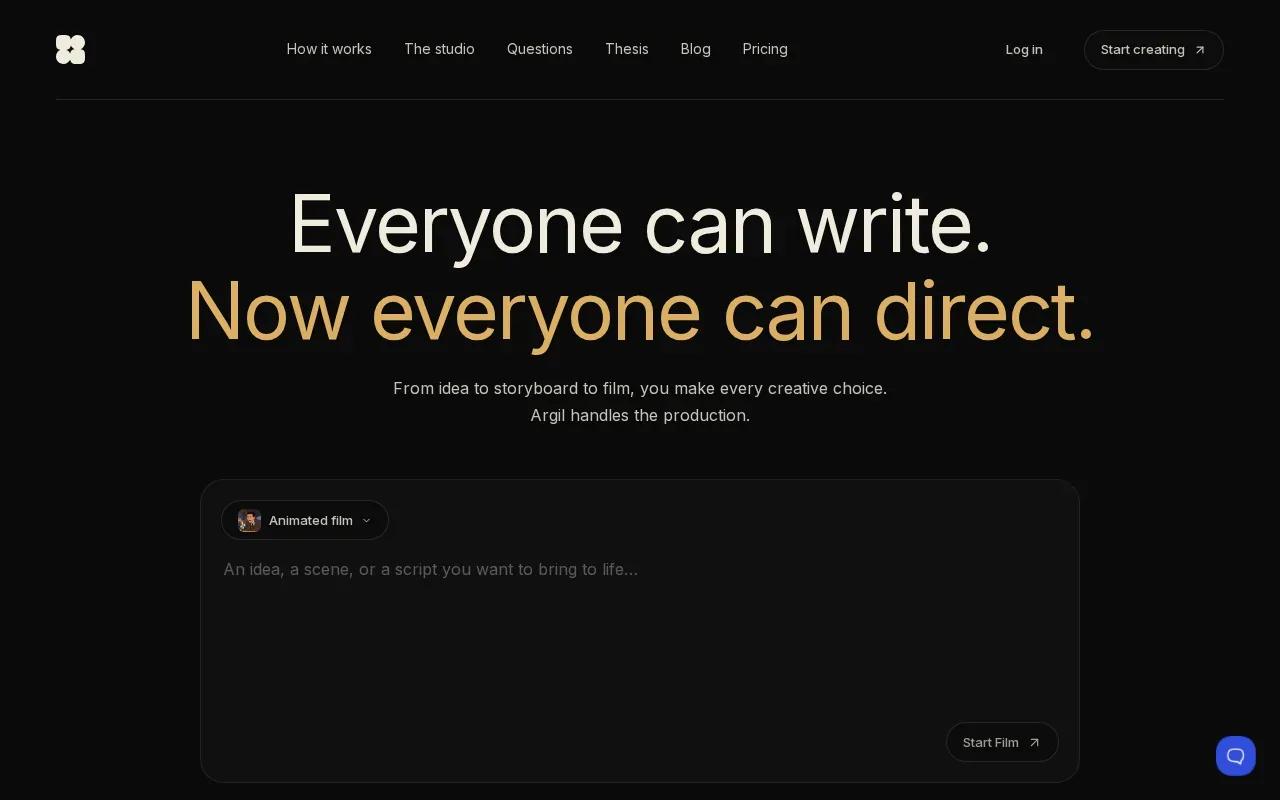Expand the Animated film chevron
The width and height of the screenshot is (1280, 800).
click(366, 520)
